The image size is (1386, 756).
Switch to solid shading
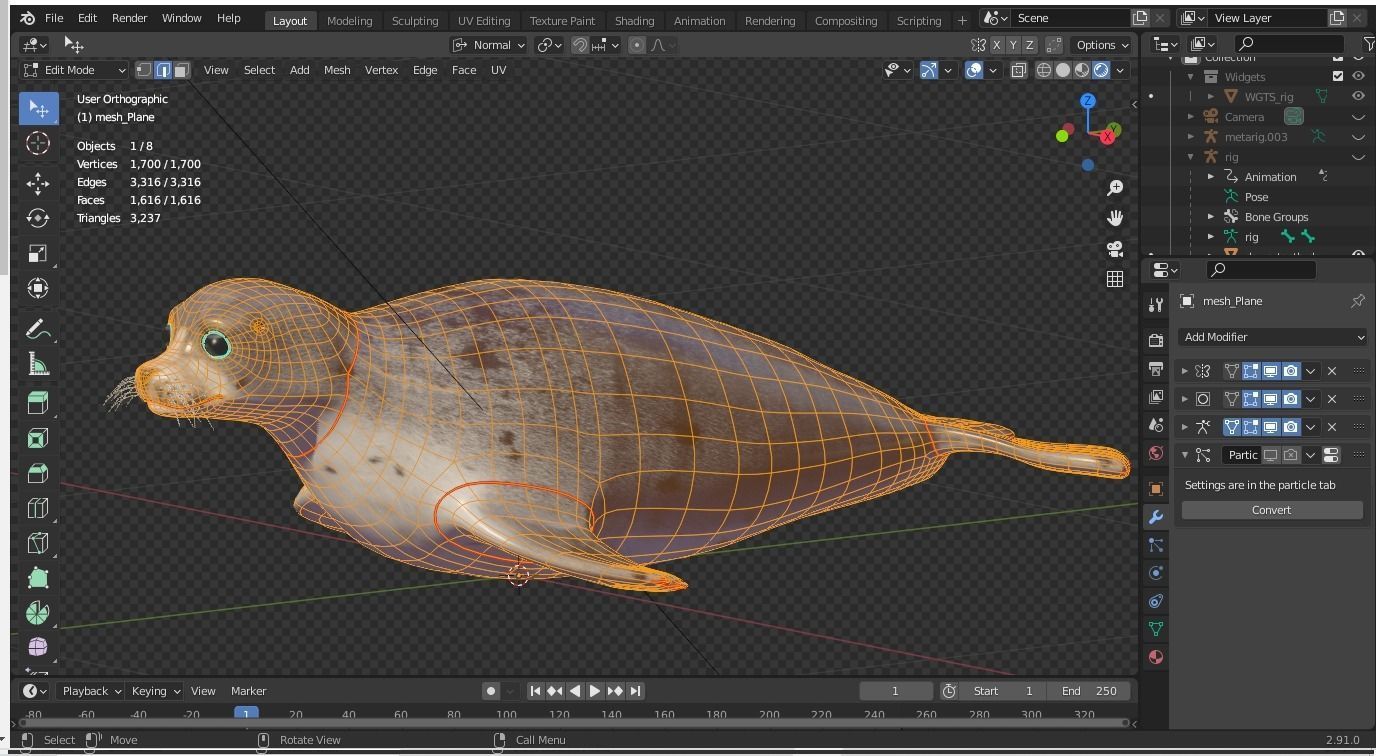click(1063, 70)
